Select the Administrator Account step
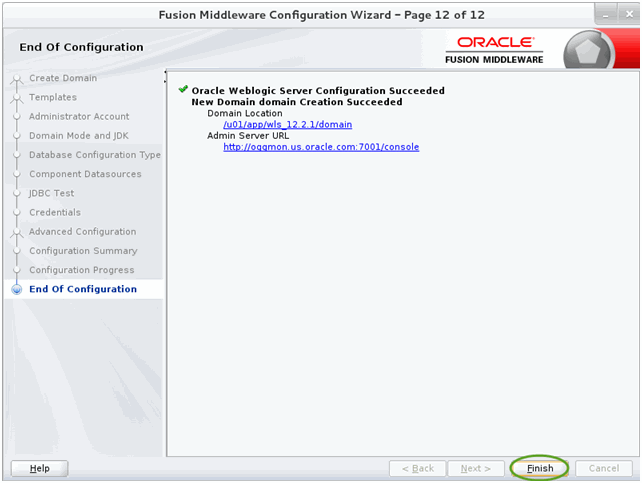 coord(79,117)
